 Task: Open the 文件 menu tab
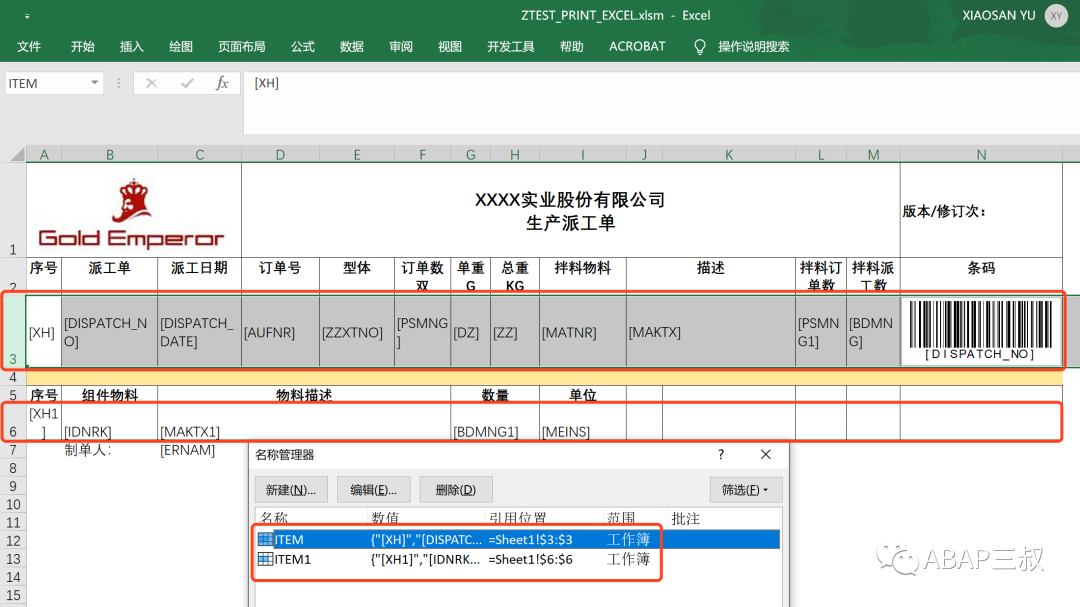click(29, 47)
